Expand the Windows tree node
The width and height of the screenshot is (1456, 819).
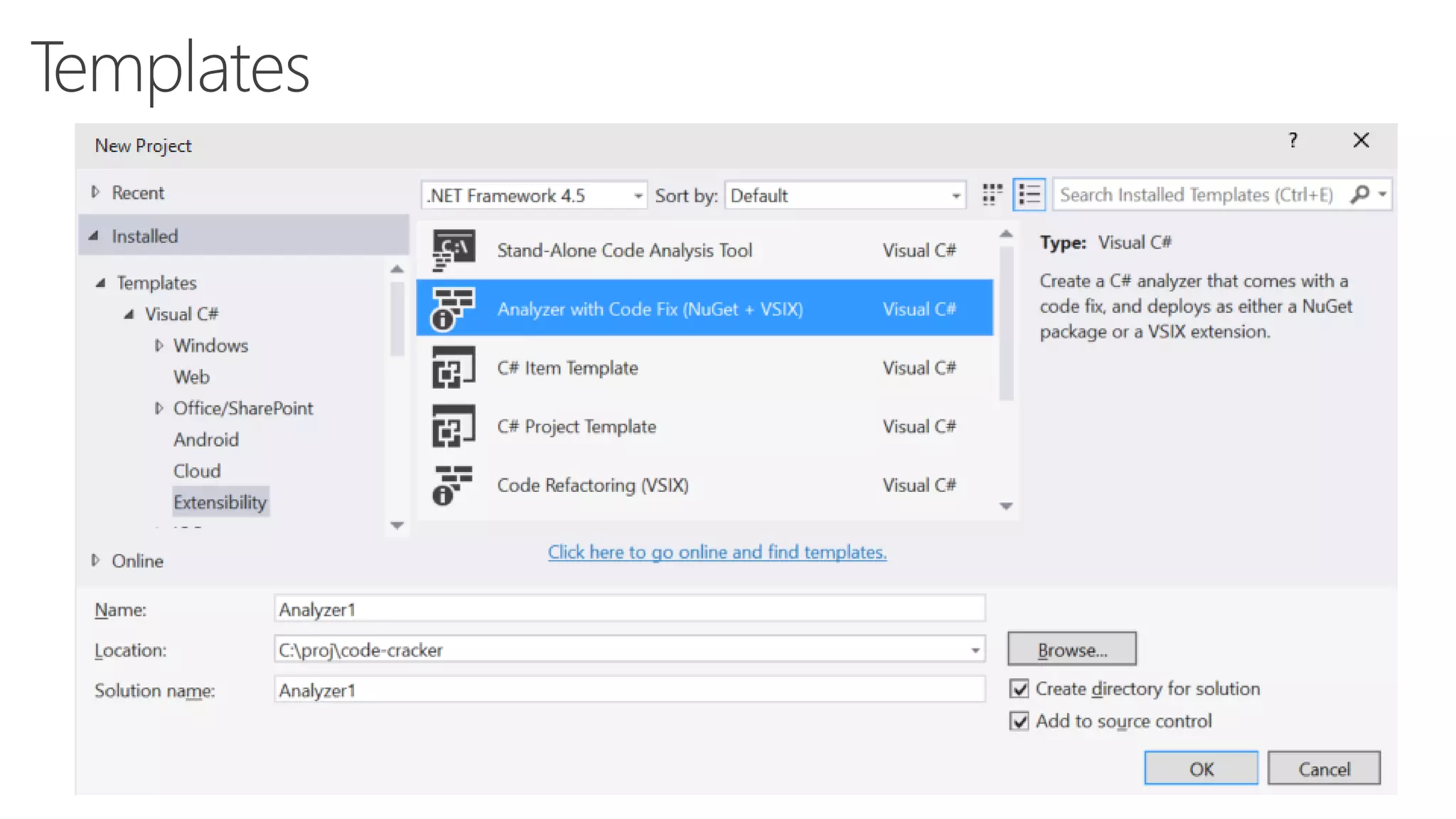pos(159,346)
